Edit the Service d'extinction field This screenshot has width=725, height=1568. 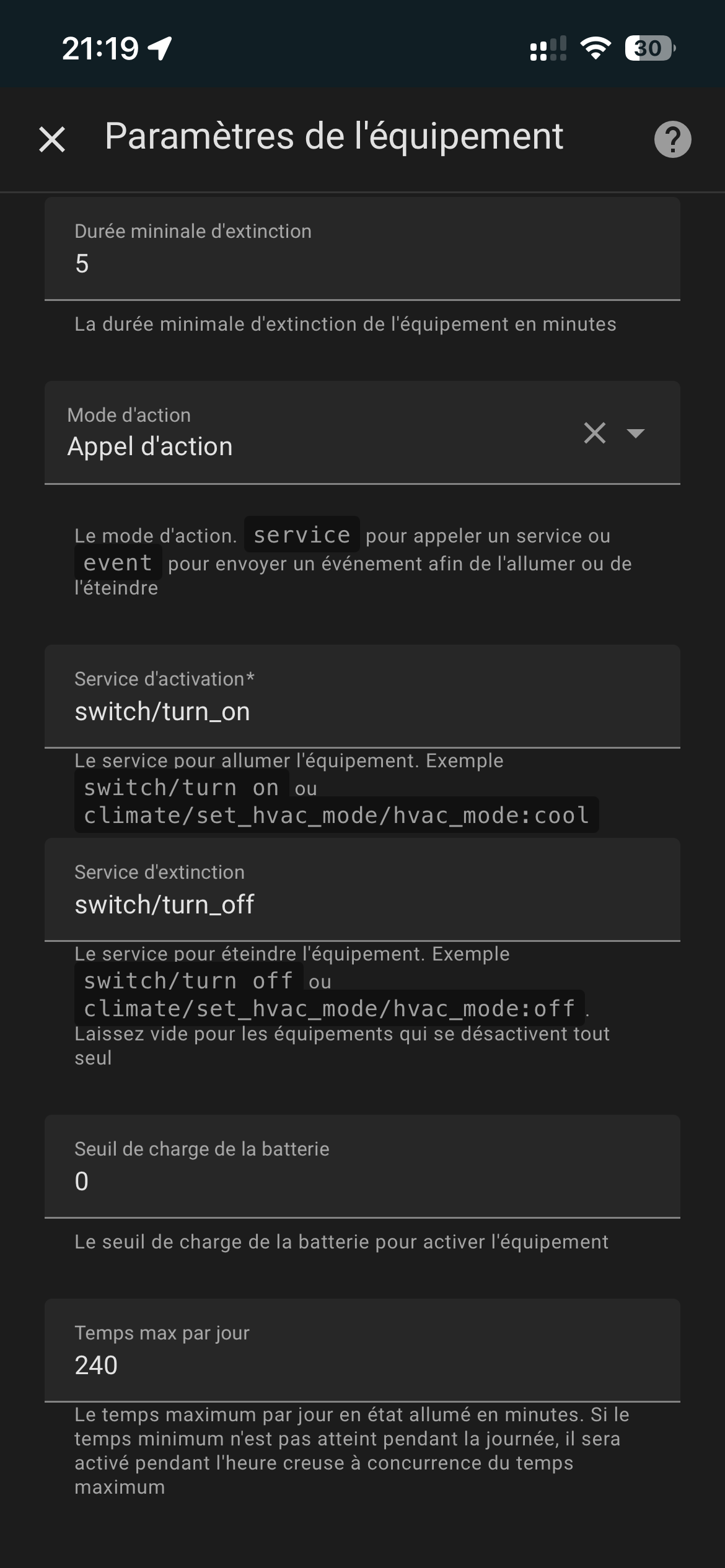click(362, 905)
